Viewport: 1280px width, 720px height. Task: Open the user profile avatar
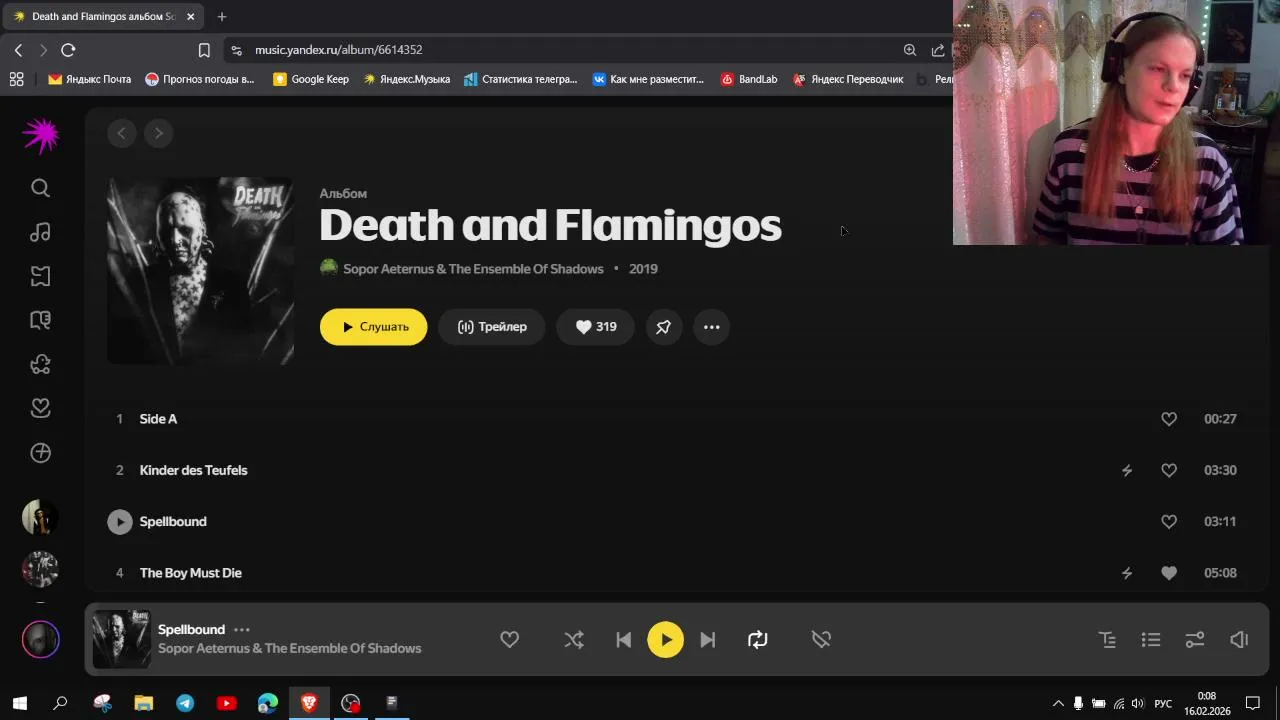[41, 640]
